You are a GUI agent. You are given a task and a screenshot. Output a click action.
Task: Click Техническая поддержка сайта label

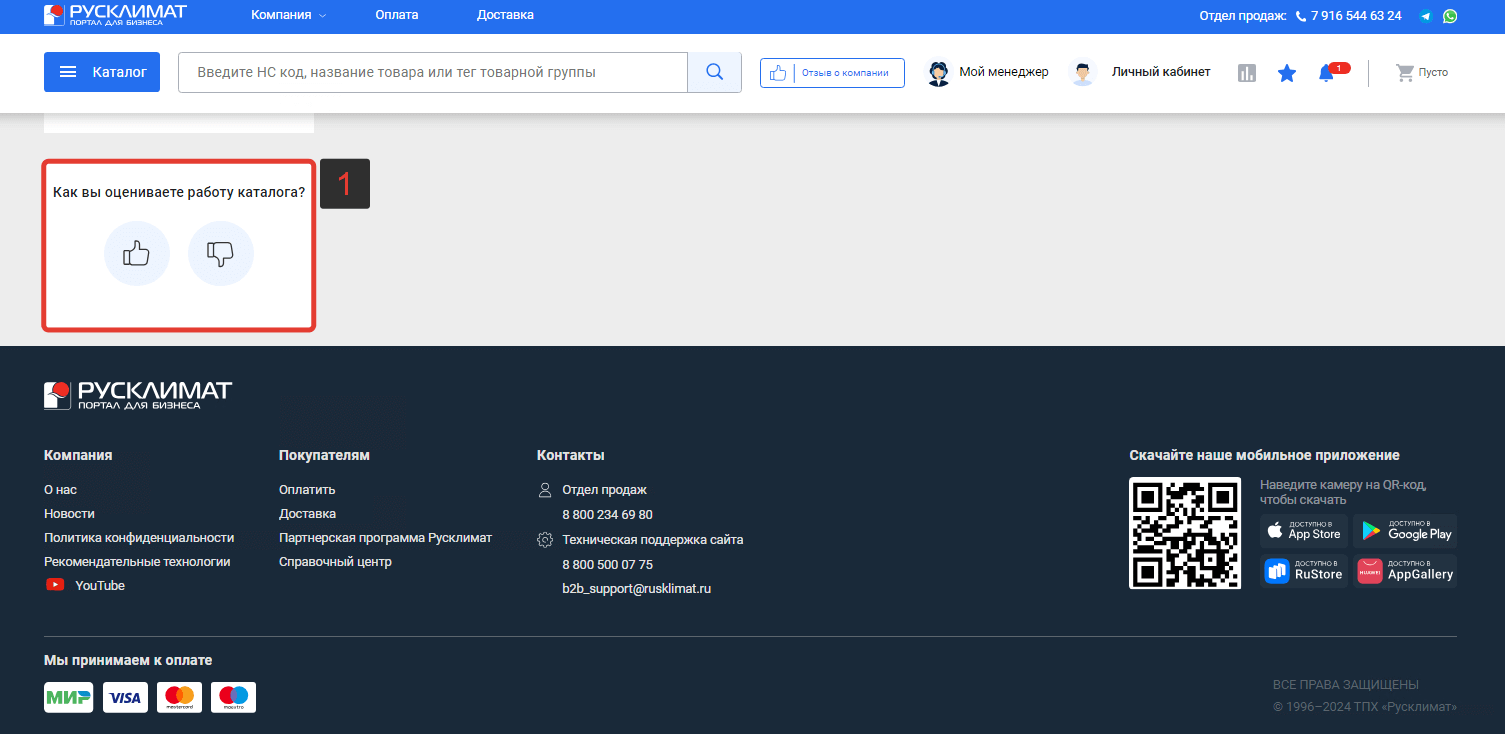(652, 540)
